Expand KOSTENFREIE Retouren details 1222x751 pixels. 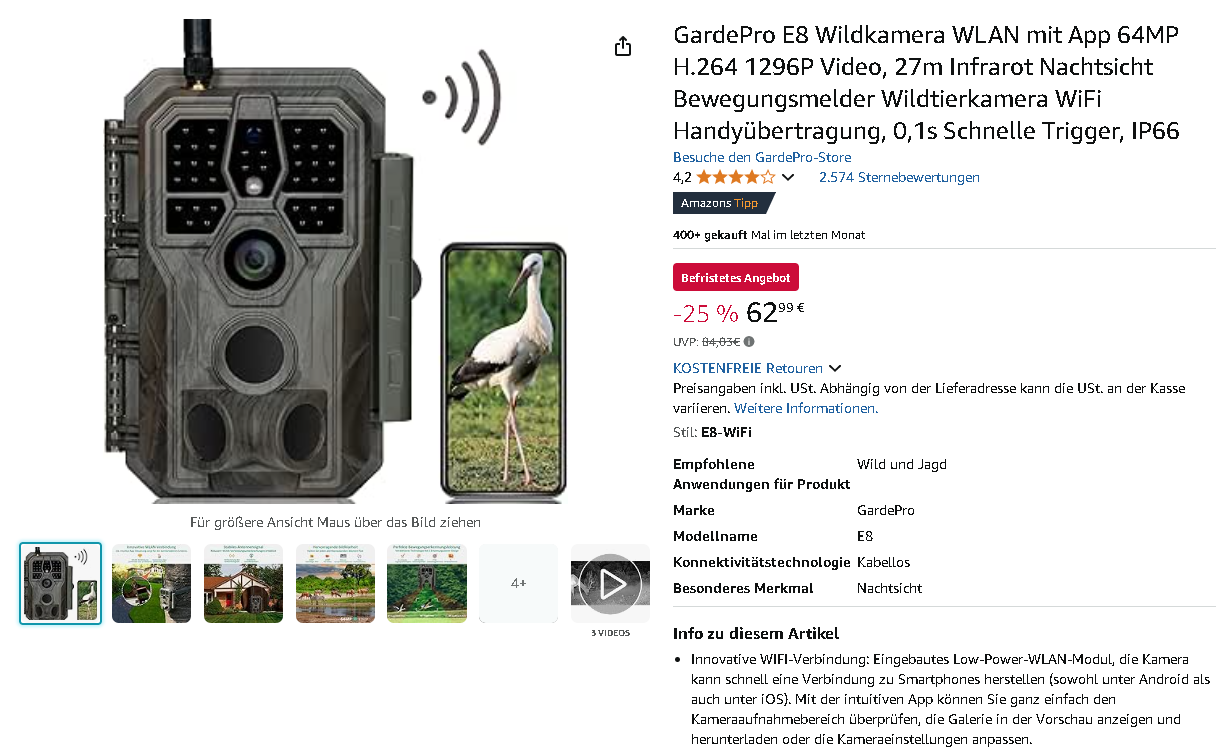tap(835, 369)
